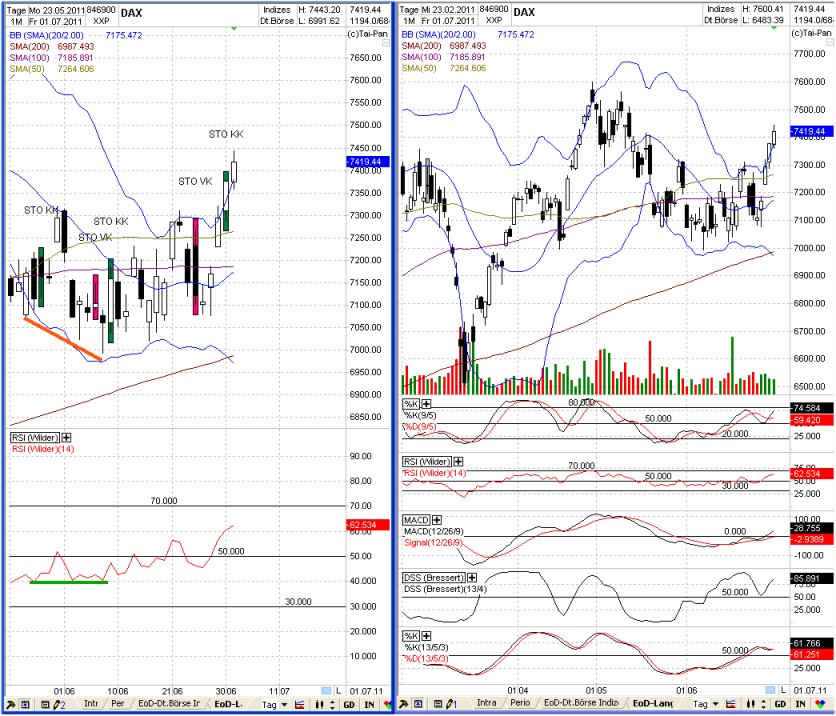Toggle the GD indicator on the right toolbar
Screen dimensions: 836x716
pos(779,705)
